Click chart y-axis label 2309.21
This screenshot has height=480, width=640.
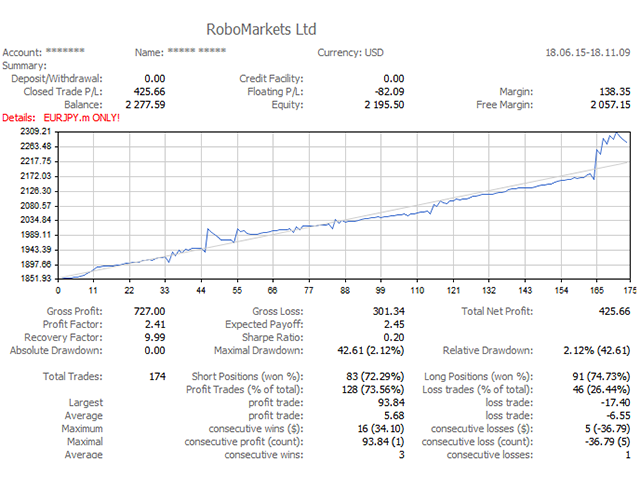coord(36,131)
